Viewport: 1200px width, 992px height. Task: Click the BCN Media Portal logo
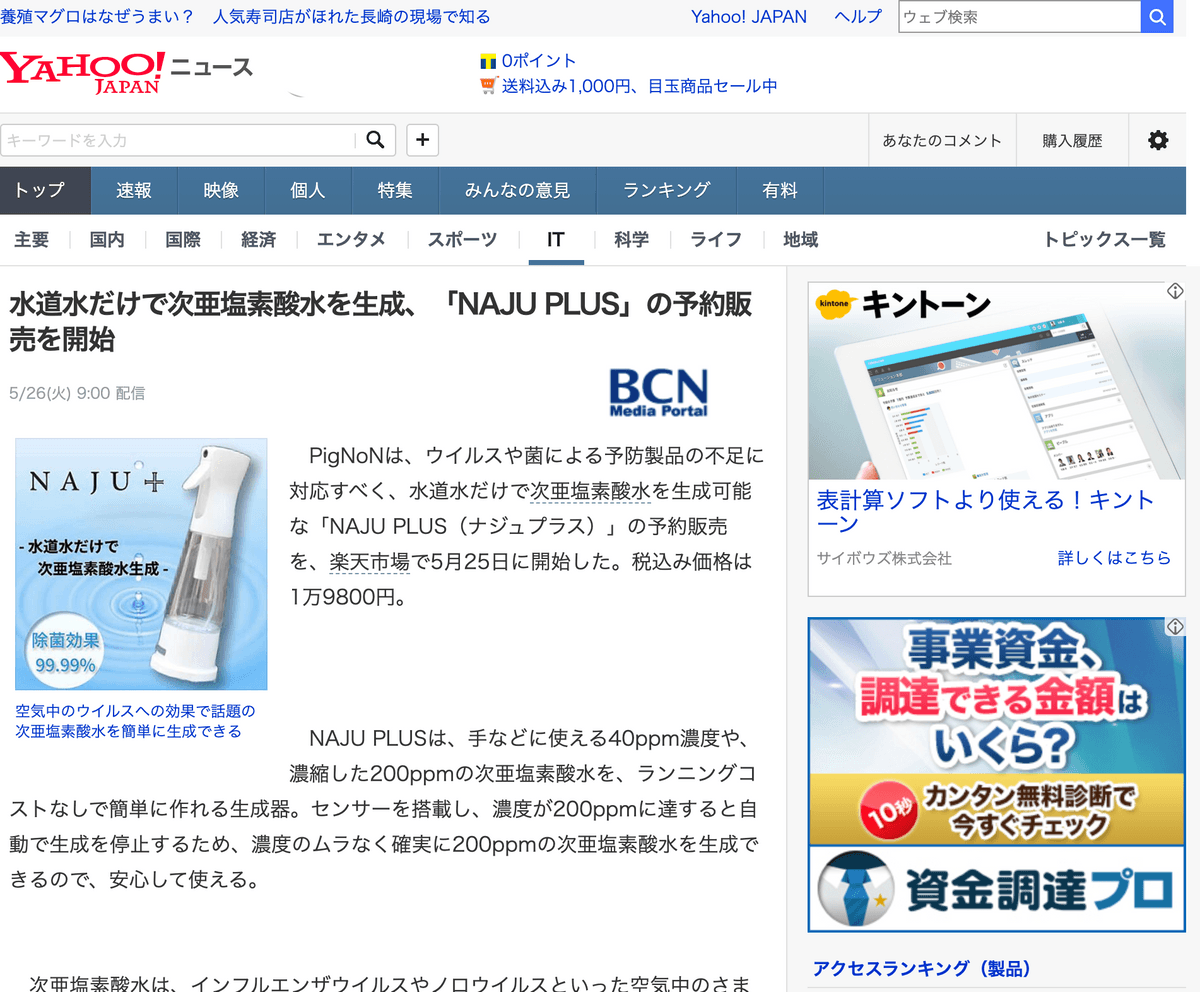(x=658, y=392)
